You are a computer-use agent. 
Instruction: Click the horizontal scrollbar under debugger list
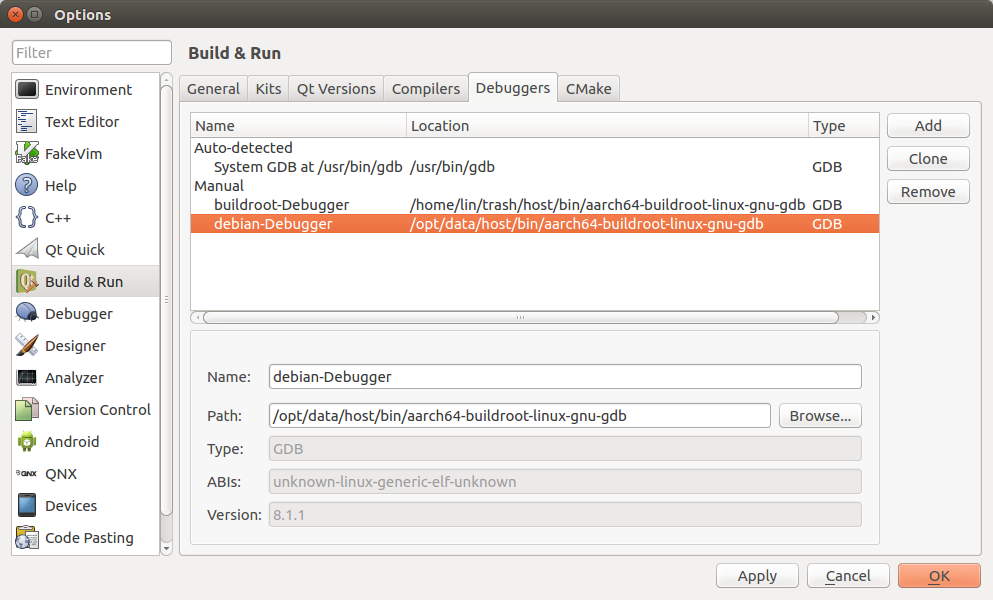click(x=520, y=318)
